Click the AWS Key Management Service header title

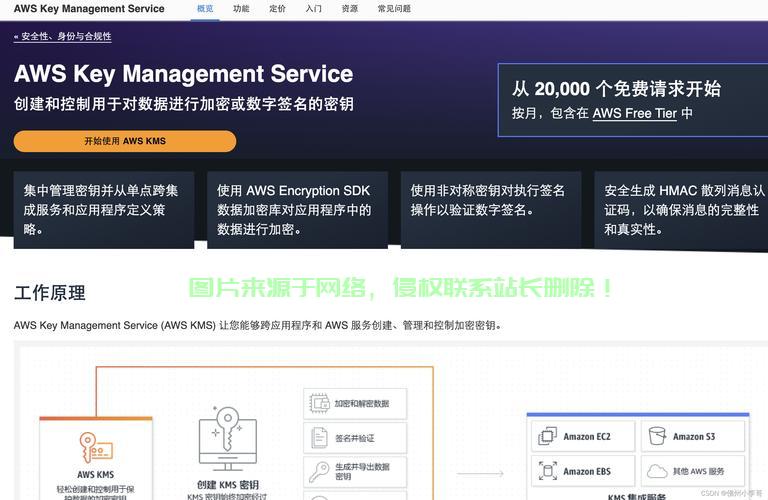coord(89,9)
